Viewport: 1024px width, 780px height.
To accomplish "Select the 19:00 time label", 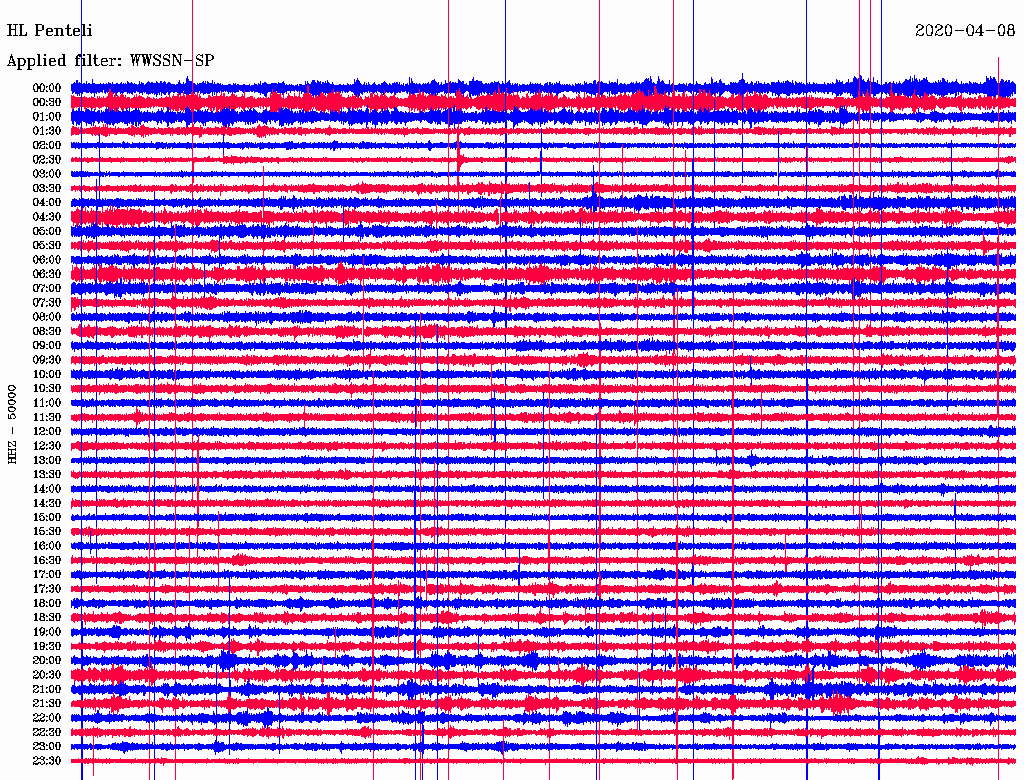I will [47, 632].
